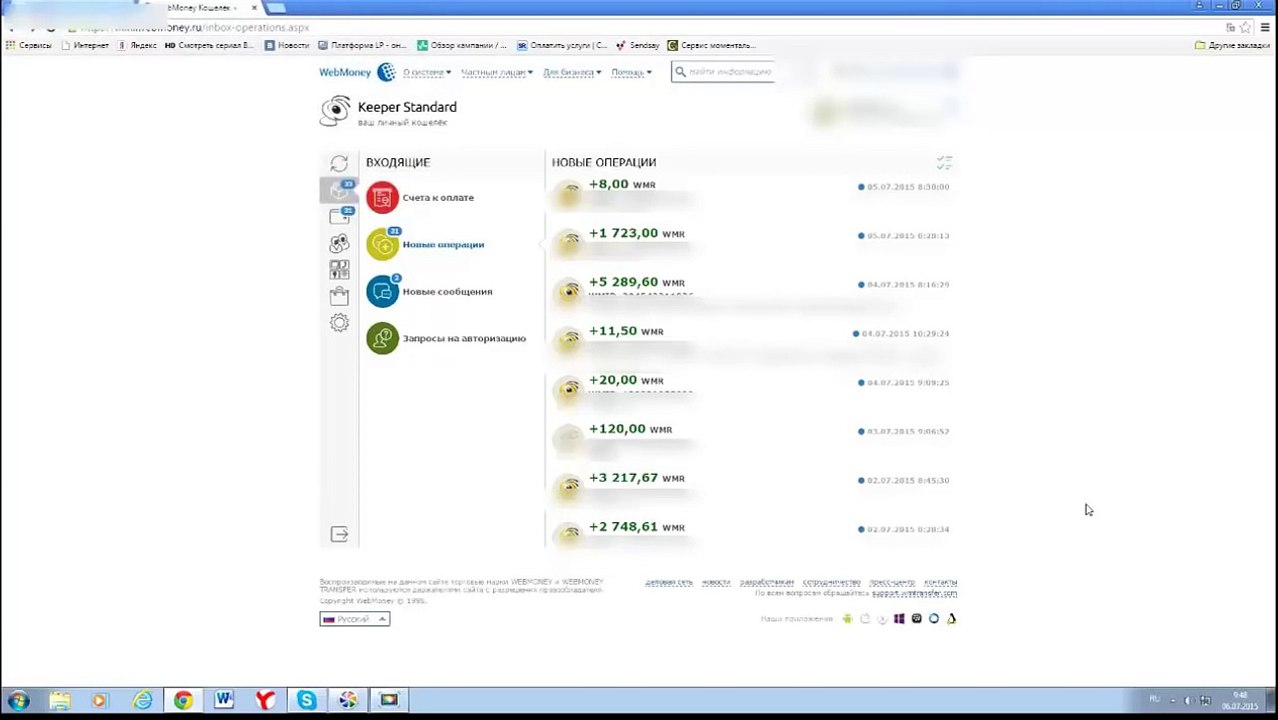Open the contacts group icon in sidebar

point(339,243)
